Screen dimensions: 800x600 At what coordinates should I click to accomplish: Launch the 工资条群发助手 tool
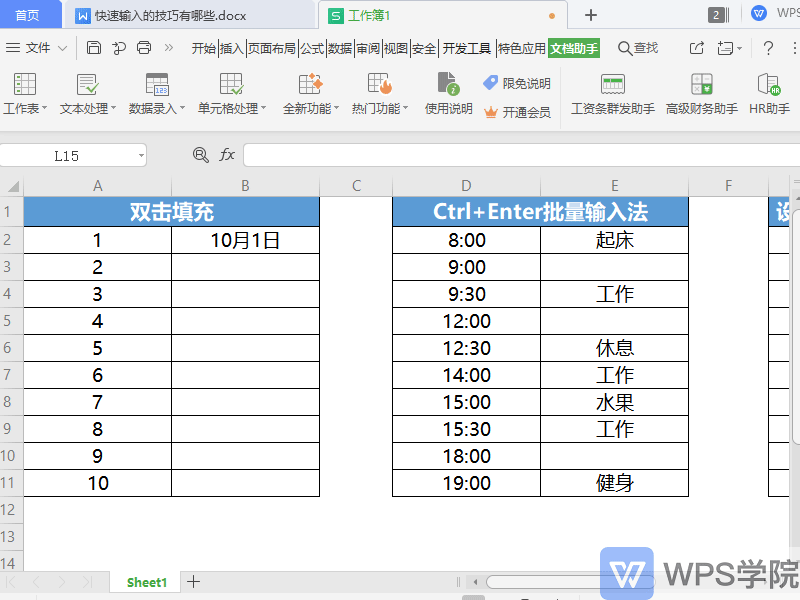612,84
